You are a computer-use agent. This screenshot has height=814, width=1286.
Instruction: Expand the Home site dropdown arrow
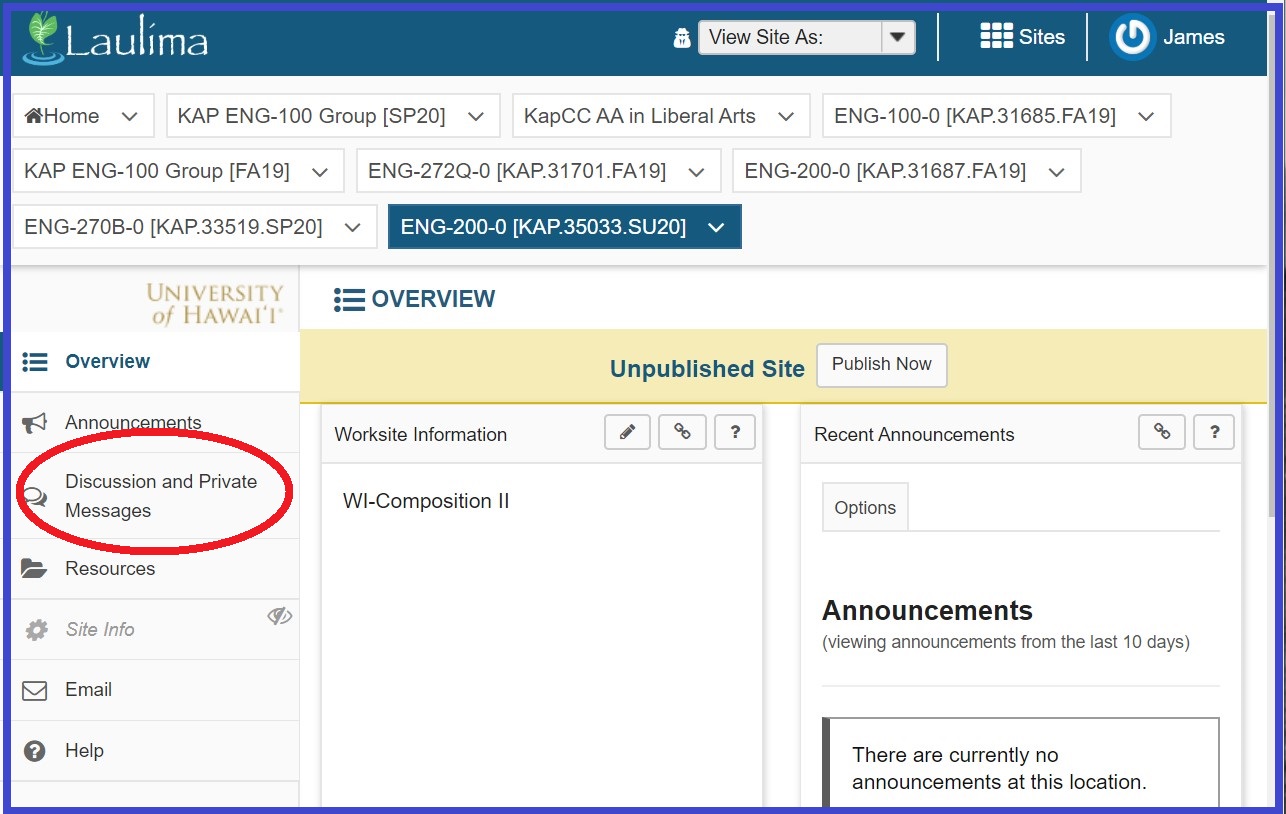129,116
